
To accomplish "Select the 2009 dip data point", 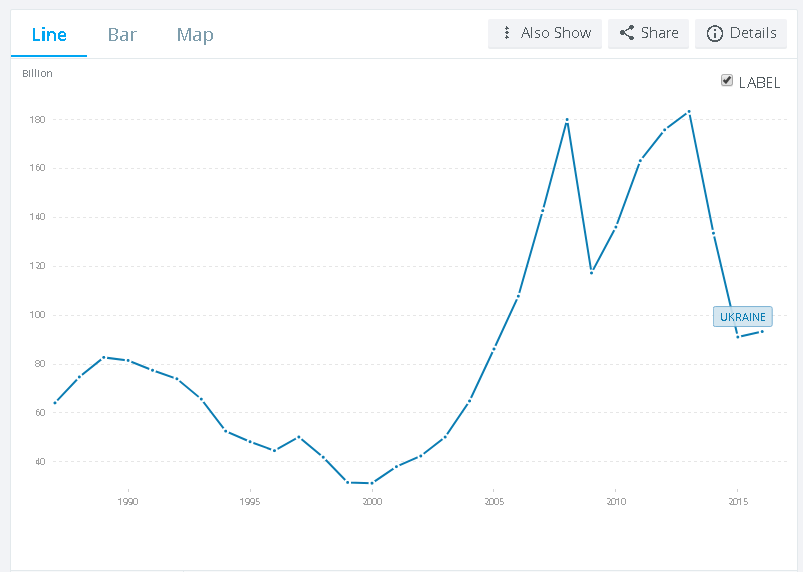I will 591,272.
